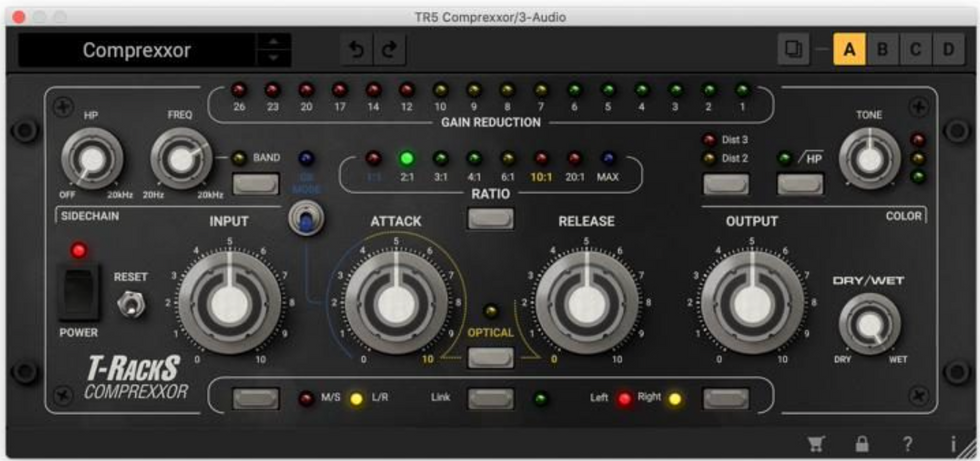Select preset slot D
Viewport: 980px width, 461px height.
[949, 49]
